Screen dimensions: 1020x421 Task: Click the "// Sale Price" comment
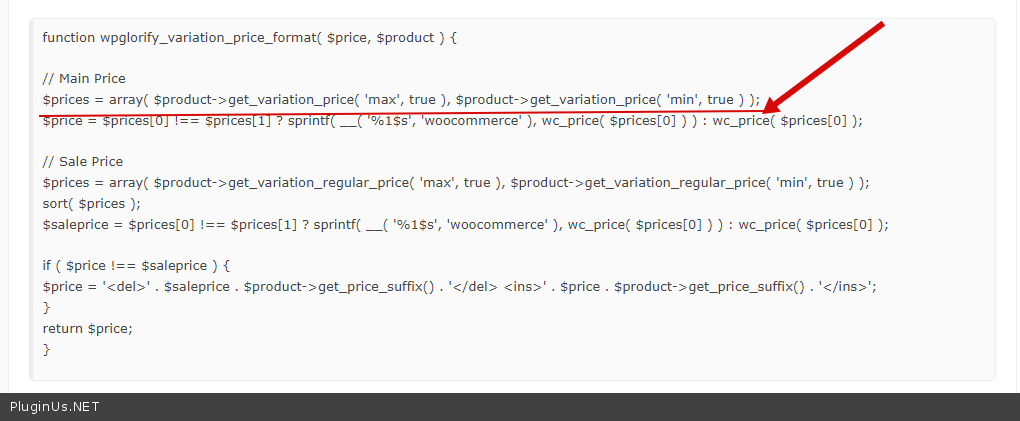click(x=83, y=161)
